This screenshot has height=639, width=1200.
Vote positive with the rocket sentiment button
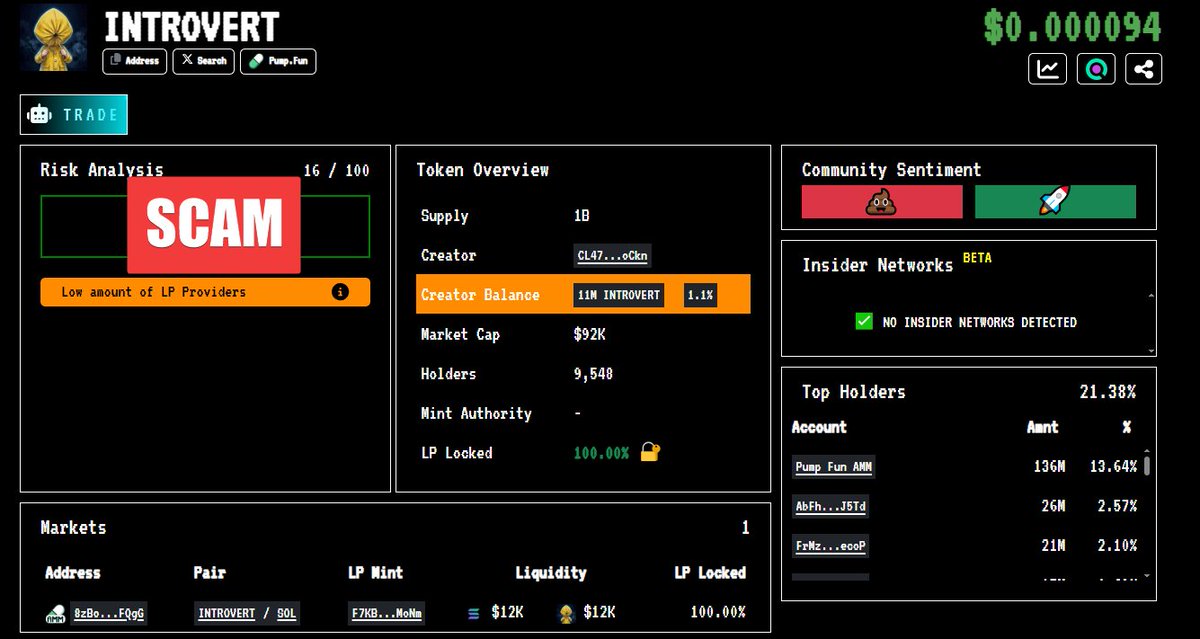pos(1055,202)
